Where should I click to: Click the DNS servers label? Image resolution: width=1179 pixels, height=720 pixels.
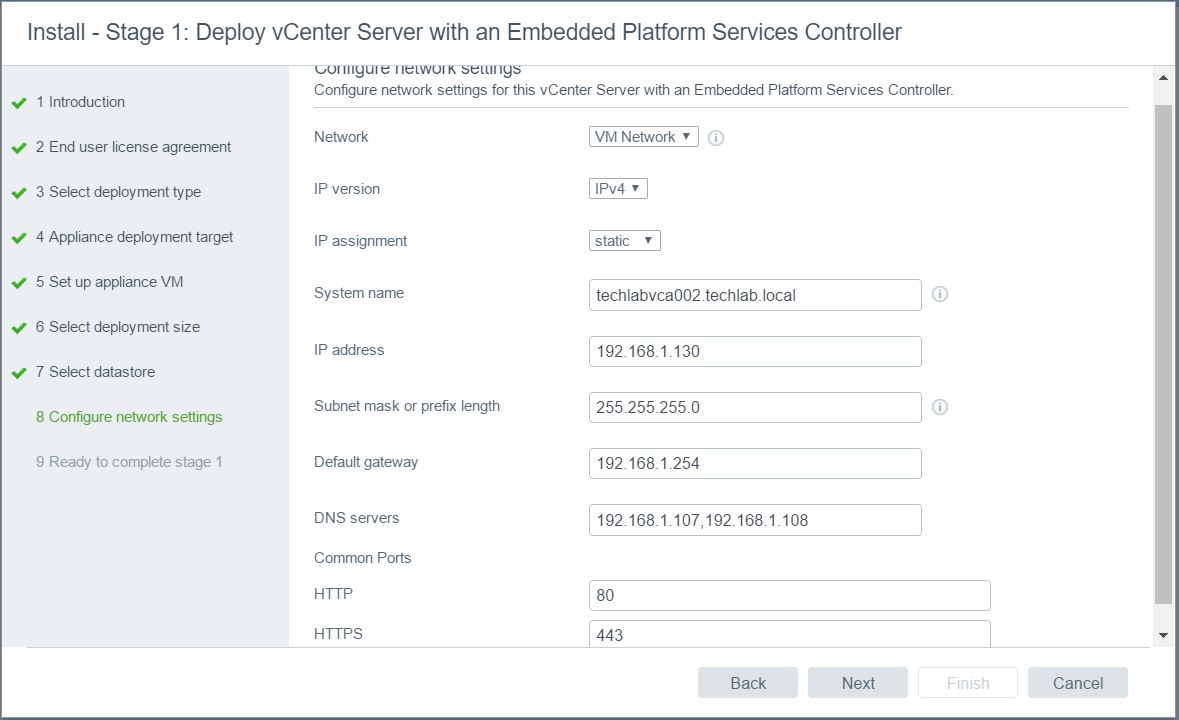(356, 518)
